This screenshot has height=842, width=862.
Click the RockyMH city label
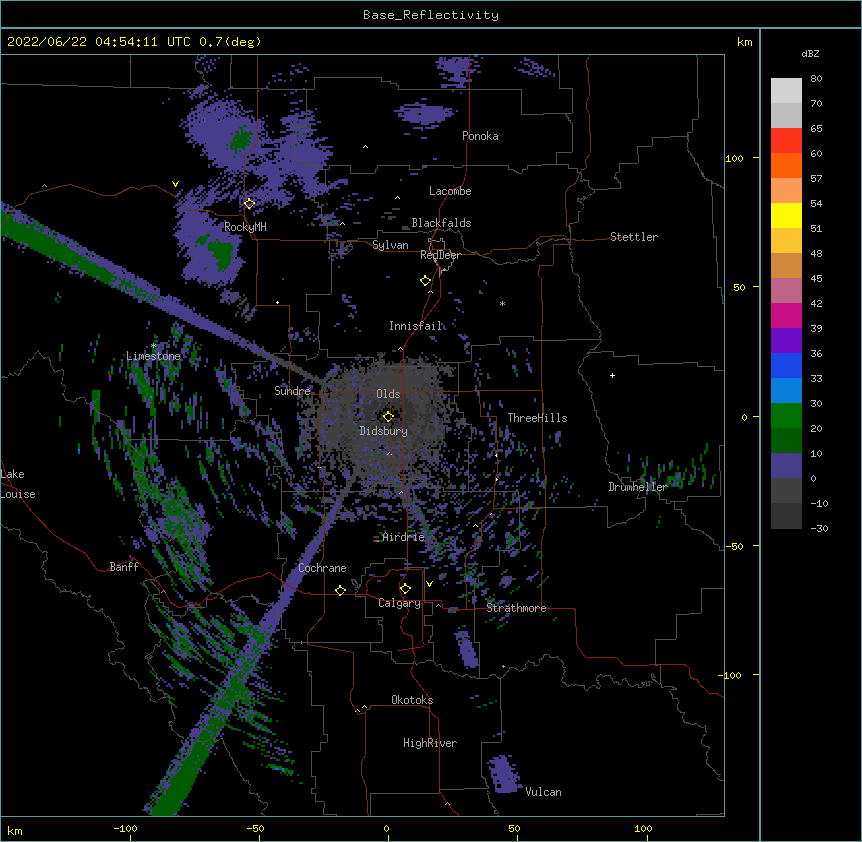(x=245, y=227)
